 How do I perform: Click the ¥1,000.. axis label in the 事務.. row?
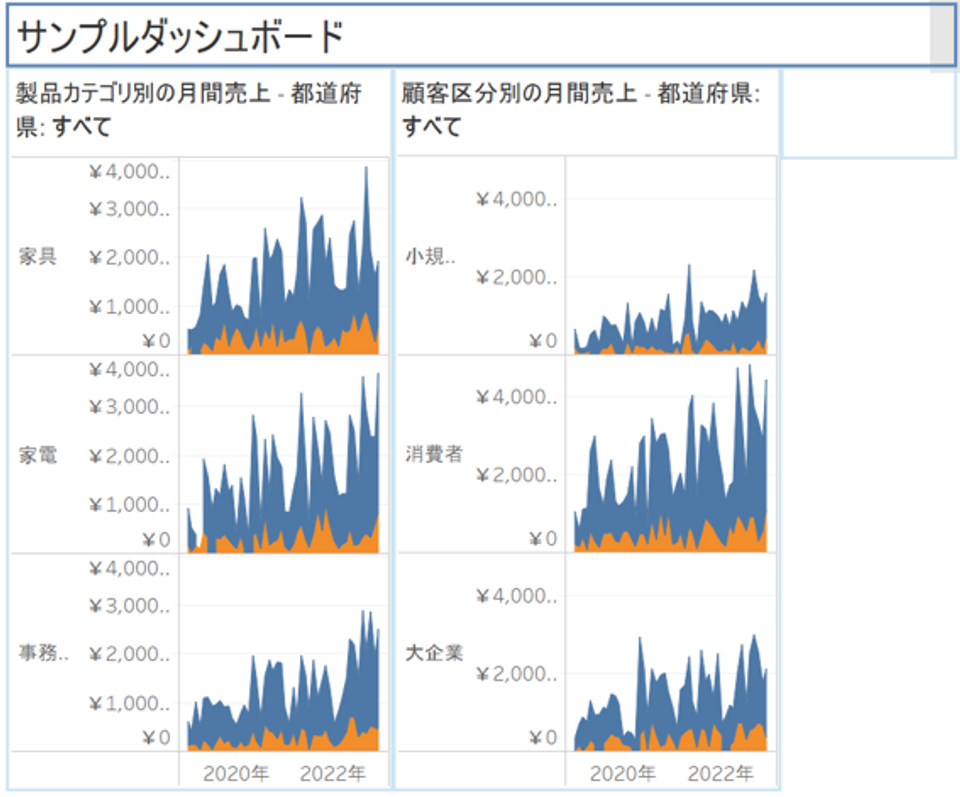click(x=130, y=703)
